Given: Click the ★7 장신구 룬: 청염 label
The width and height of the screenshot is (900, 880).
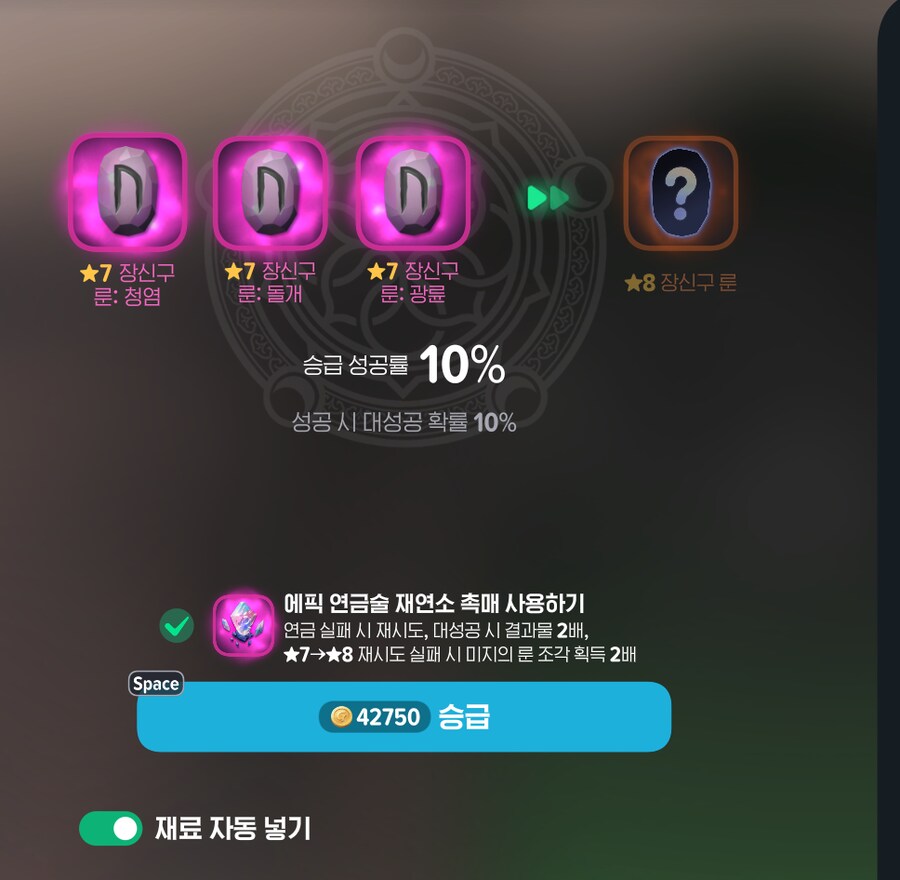Looking at the screenshot, I should pos(127,284).
